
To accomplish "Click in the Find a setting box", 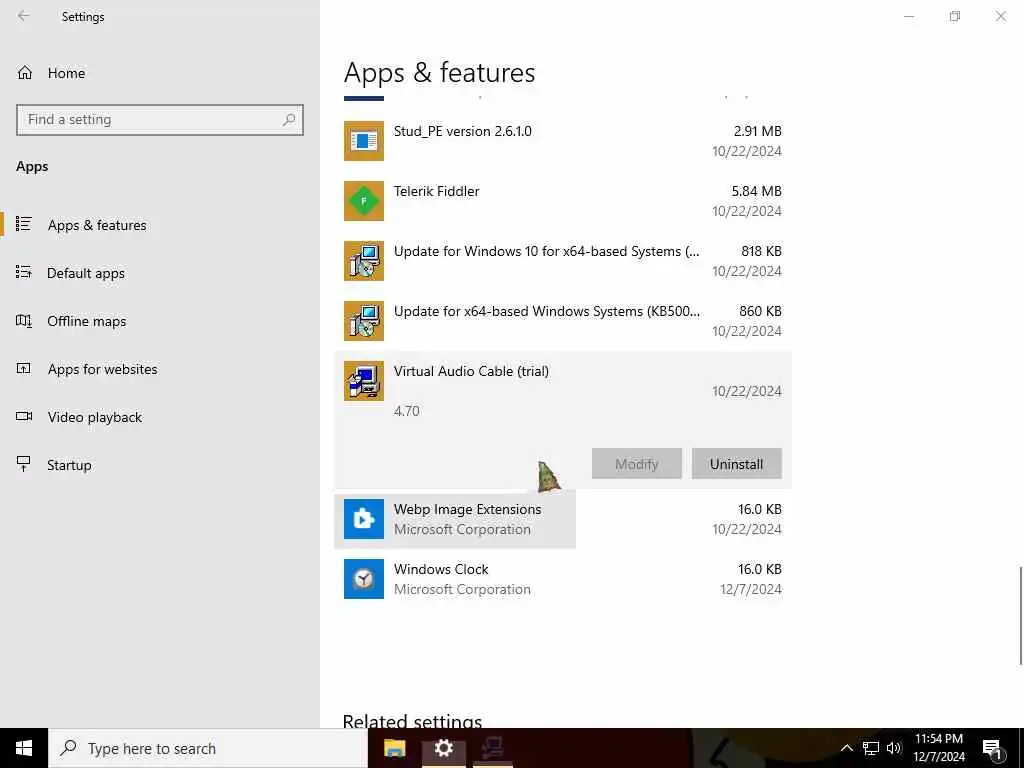I will (160, 120).
